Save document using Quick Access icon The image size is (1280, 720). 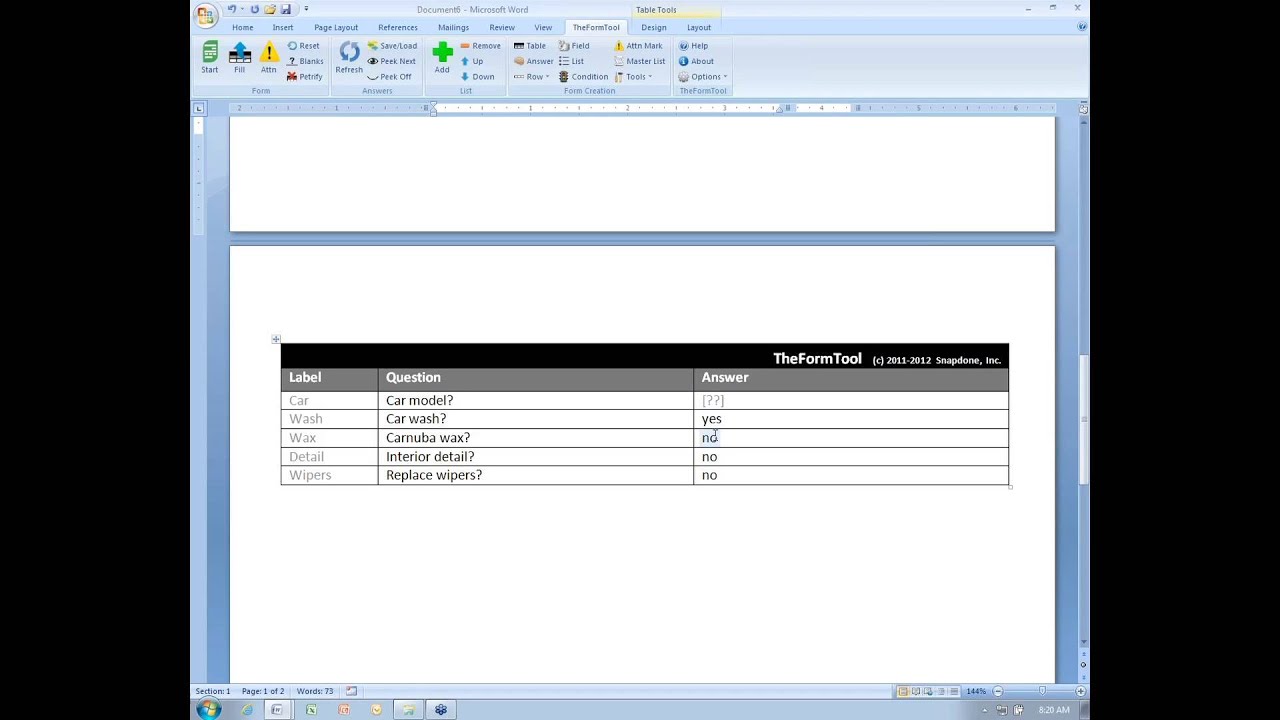click(286, 9)
